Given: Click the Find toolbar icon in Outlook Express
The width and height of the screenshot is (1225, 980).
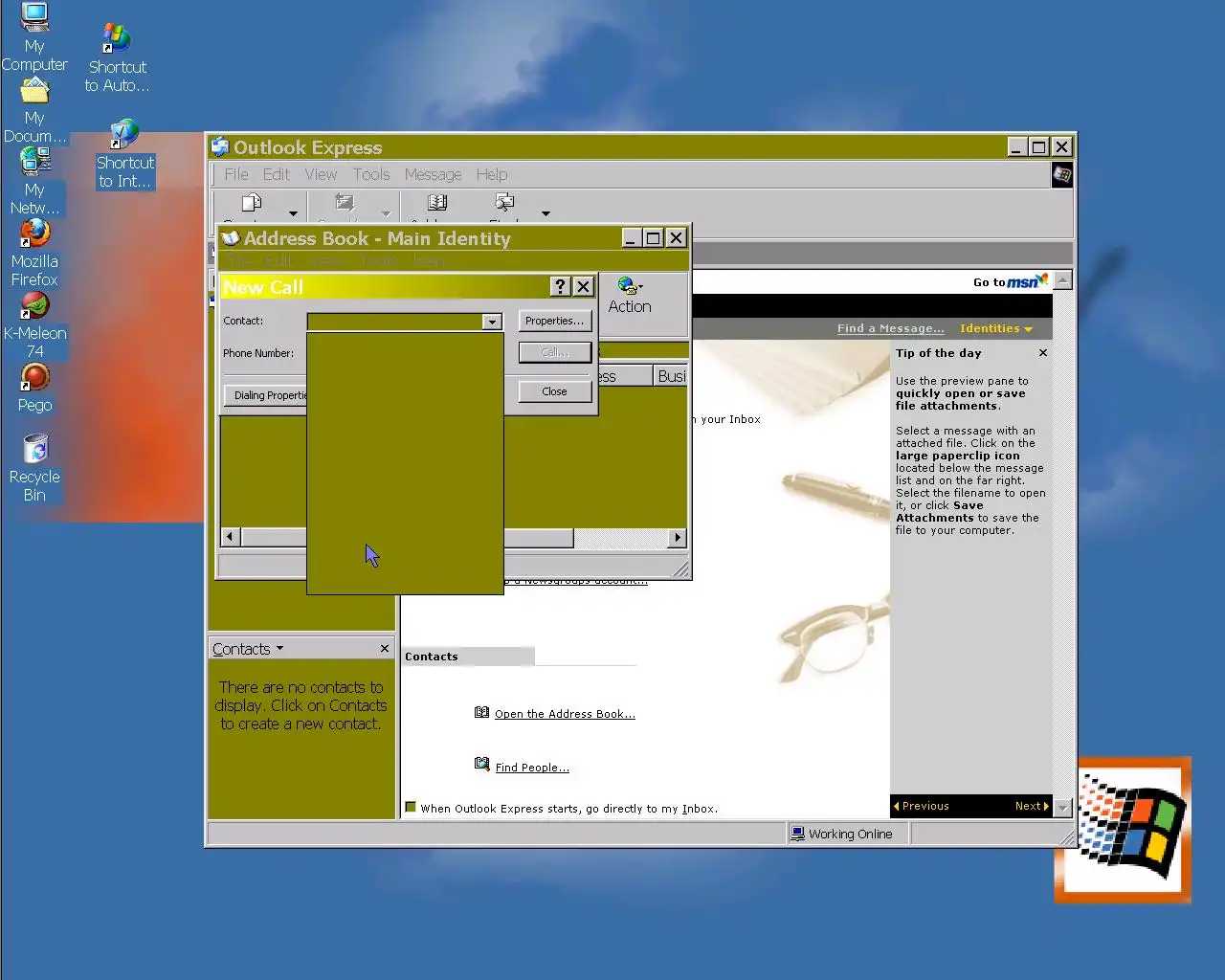Looking at the screenshot, I should [x=504, y=203].
